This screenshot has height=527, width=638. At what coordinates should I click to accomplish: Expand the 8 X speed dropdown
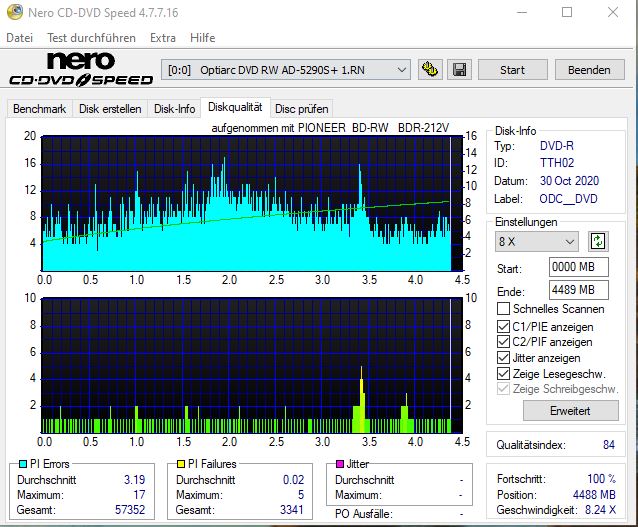click(x=537, y=241)
